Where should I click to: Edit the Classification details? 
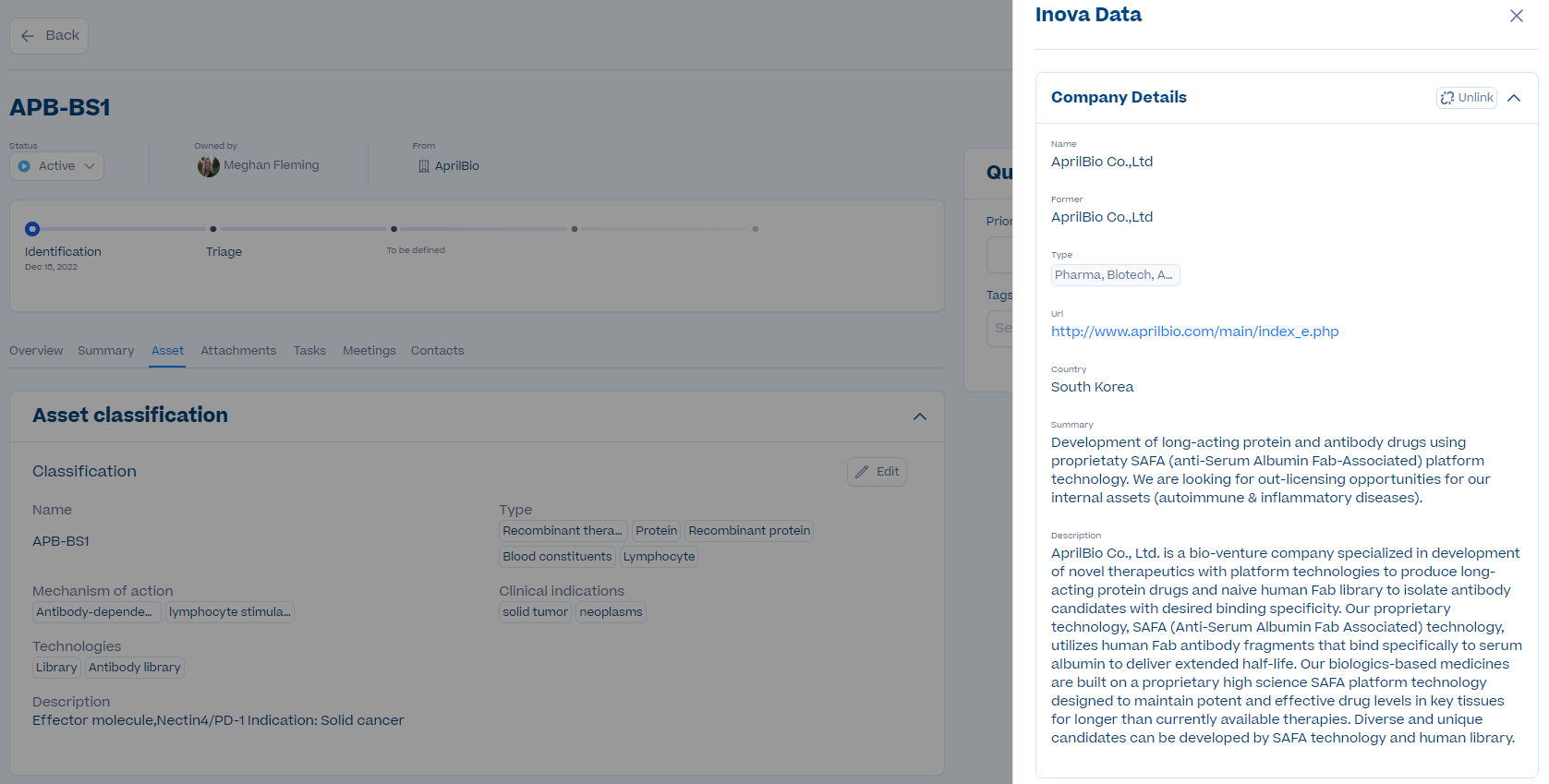point(877,472)
